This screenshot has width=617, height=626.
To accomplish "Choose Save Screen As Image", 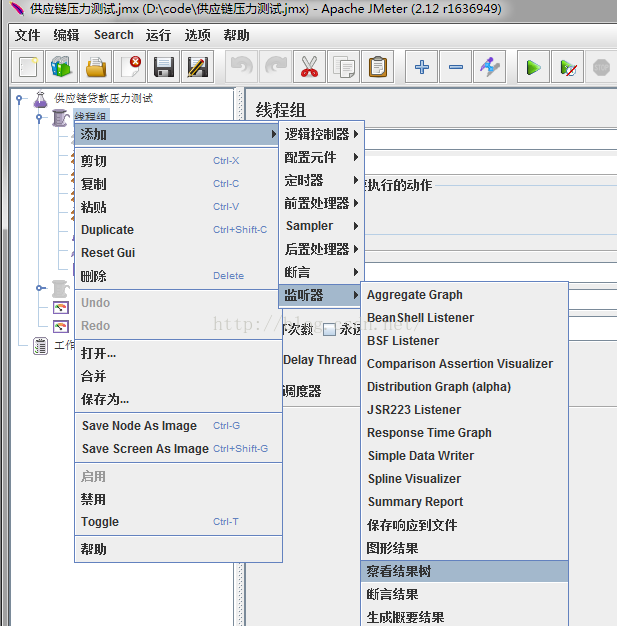I will point(179,449).
